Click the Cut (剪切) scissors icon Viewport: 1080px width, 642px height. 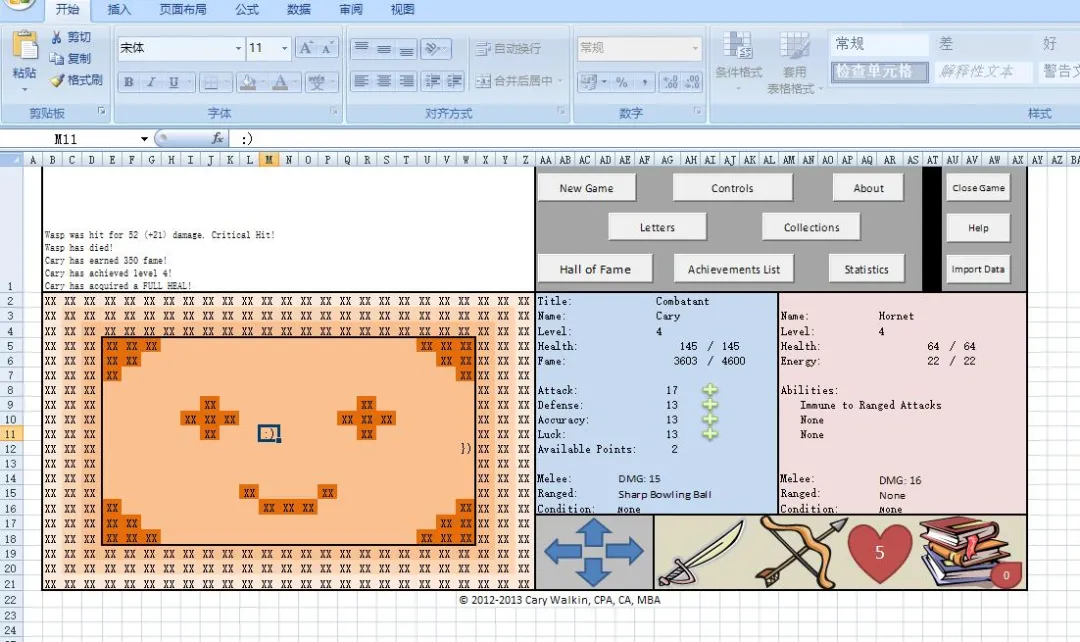point(56,37)
